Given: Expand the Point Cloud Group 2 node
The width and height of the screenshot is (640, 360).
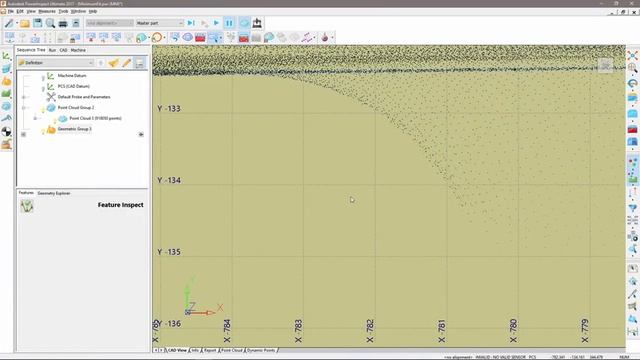Looking at the screenshot, I should (24, 108).
